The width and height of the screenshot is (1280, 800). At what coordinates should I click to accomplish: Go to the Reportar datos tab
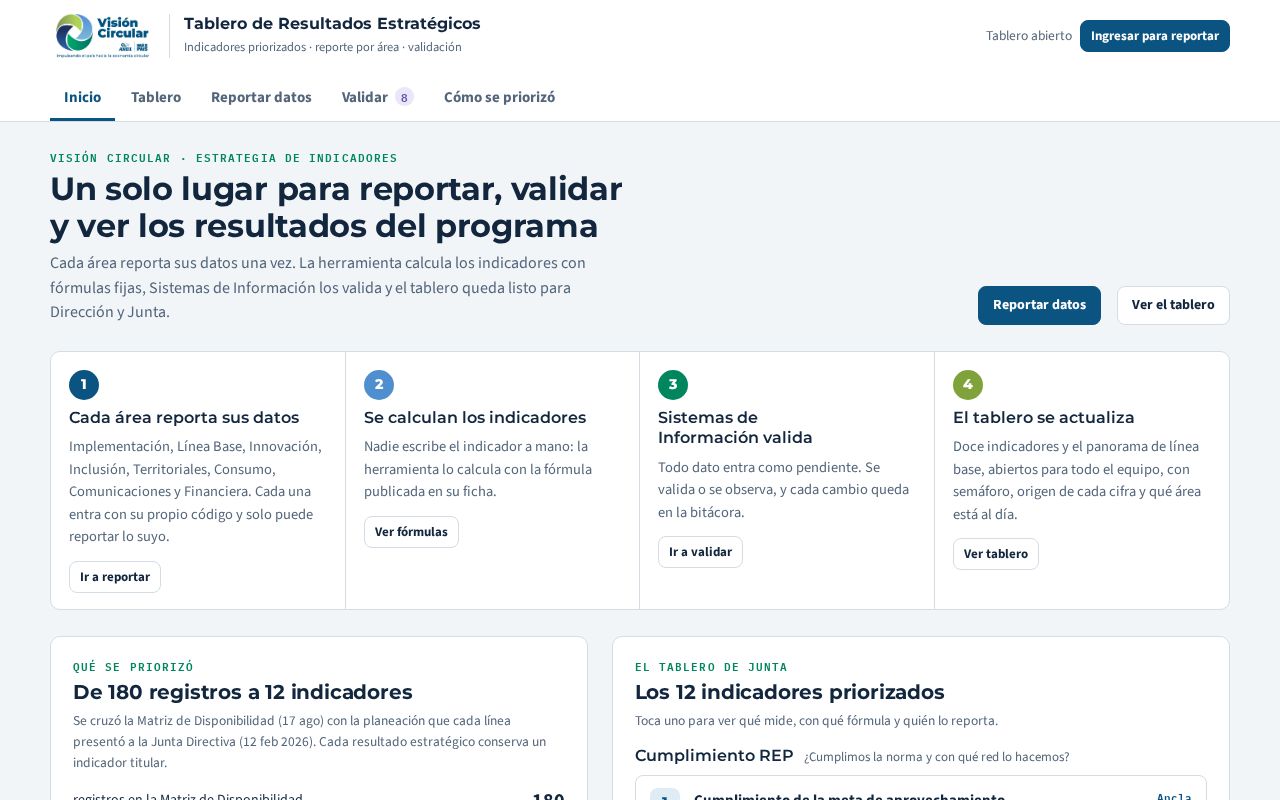(x=261, y=97)
